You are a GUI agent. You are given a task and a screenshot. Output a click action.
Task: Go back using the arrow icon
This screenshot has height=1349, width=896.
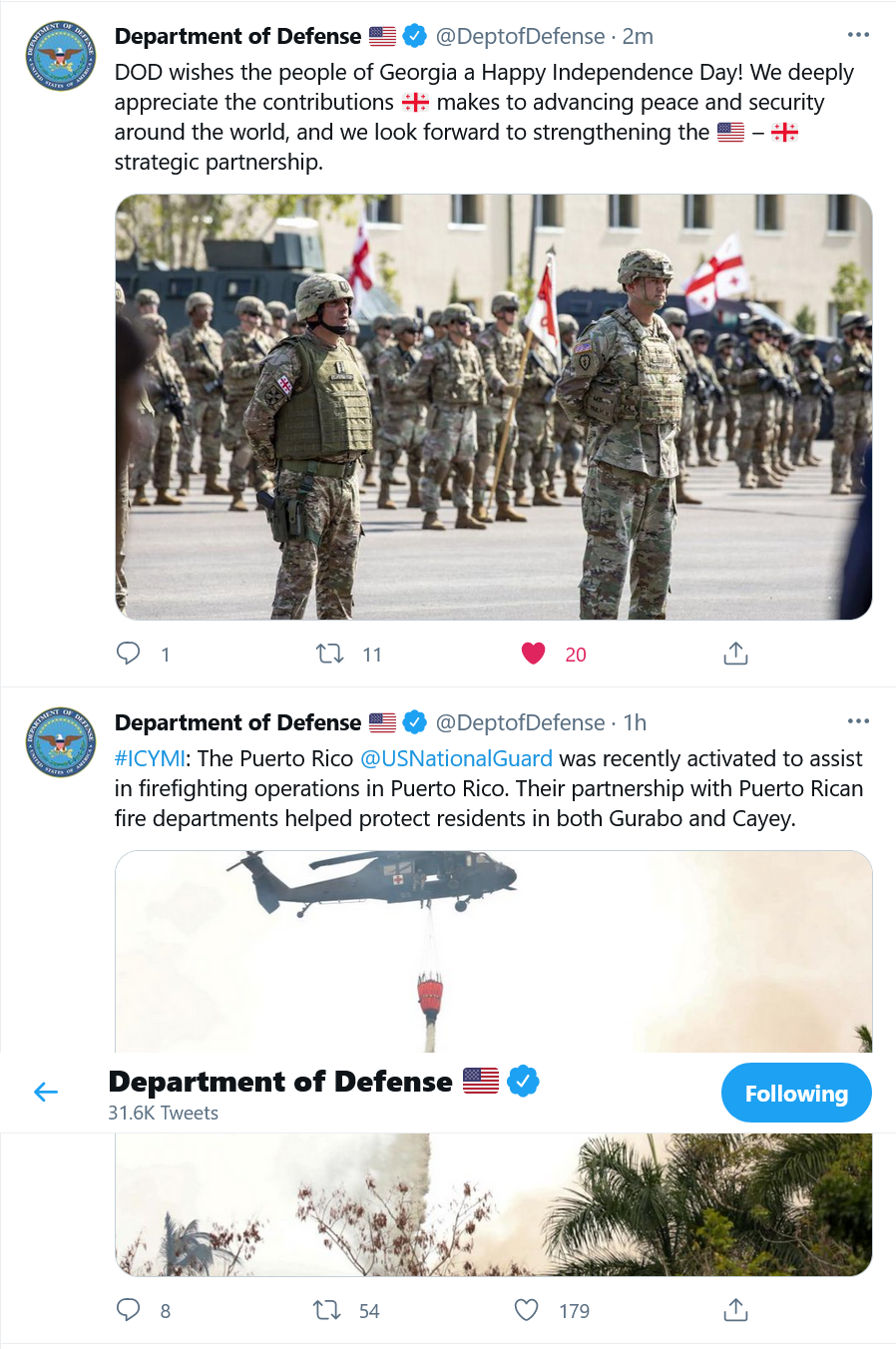pyautogui.click(x=46, y=1093)
